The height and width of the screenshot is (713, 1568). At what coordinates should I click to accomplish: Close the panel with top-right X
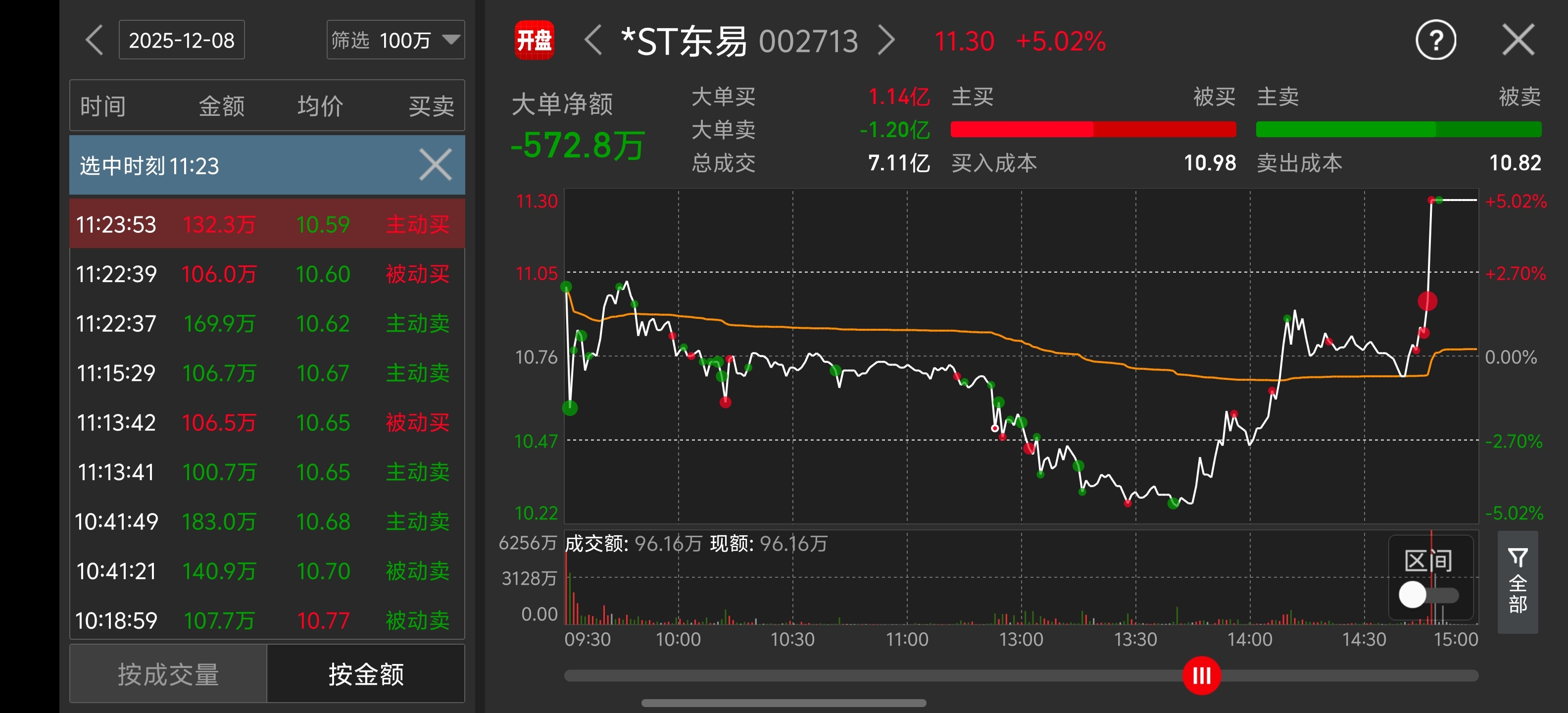tap(1518, 40)
